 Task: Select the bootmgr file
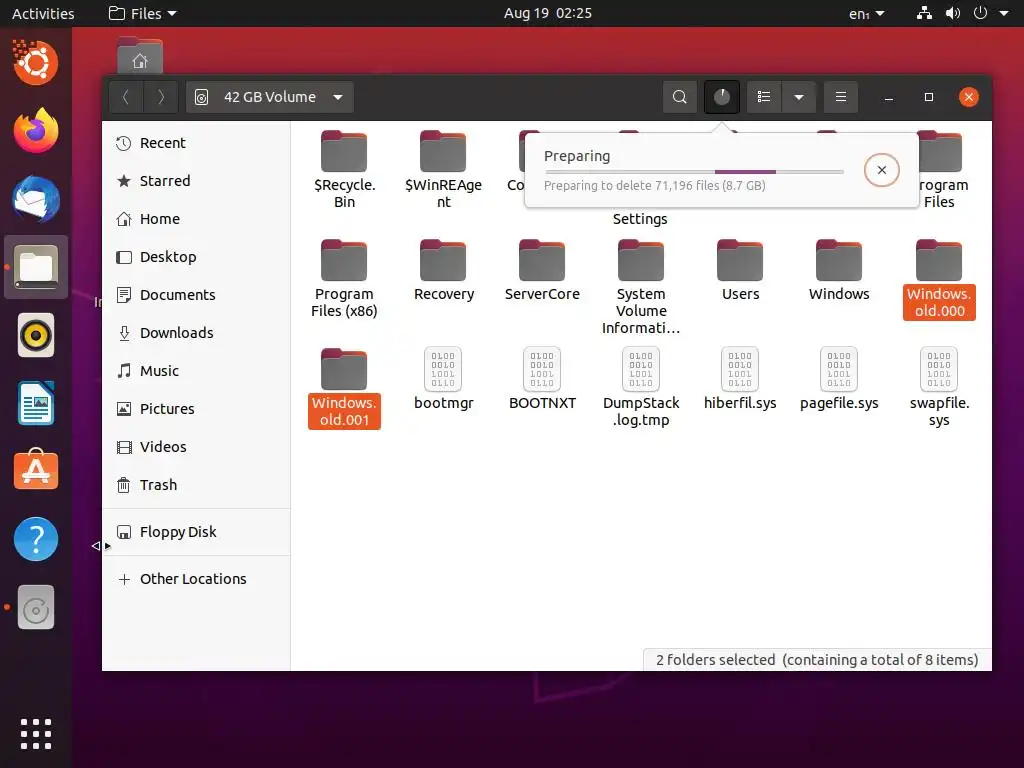(x=443, y=379)
